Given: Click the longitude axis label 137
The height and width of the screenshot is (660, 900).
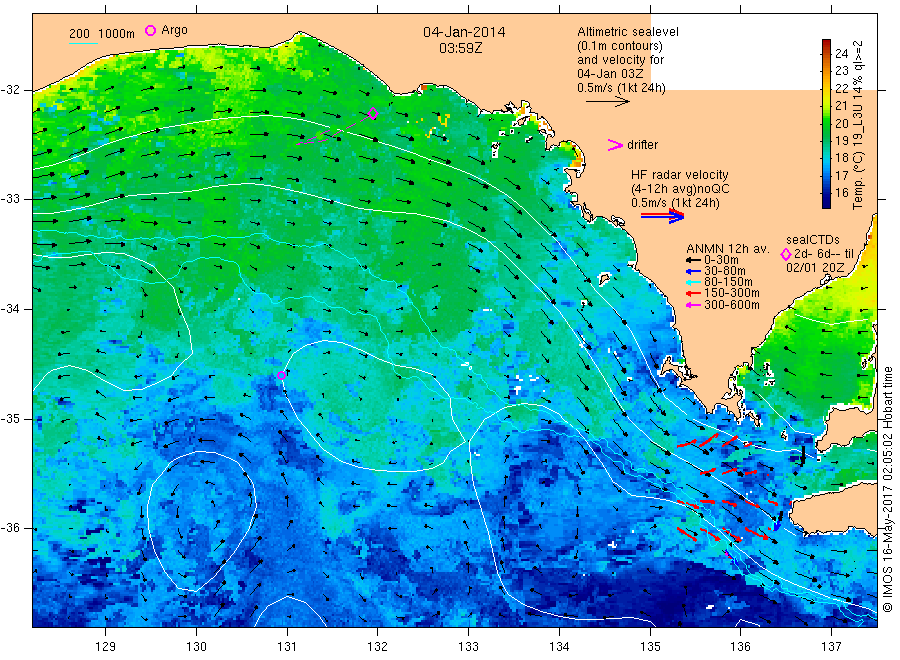Looking at the screenshot, I should [832, 647].
